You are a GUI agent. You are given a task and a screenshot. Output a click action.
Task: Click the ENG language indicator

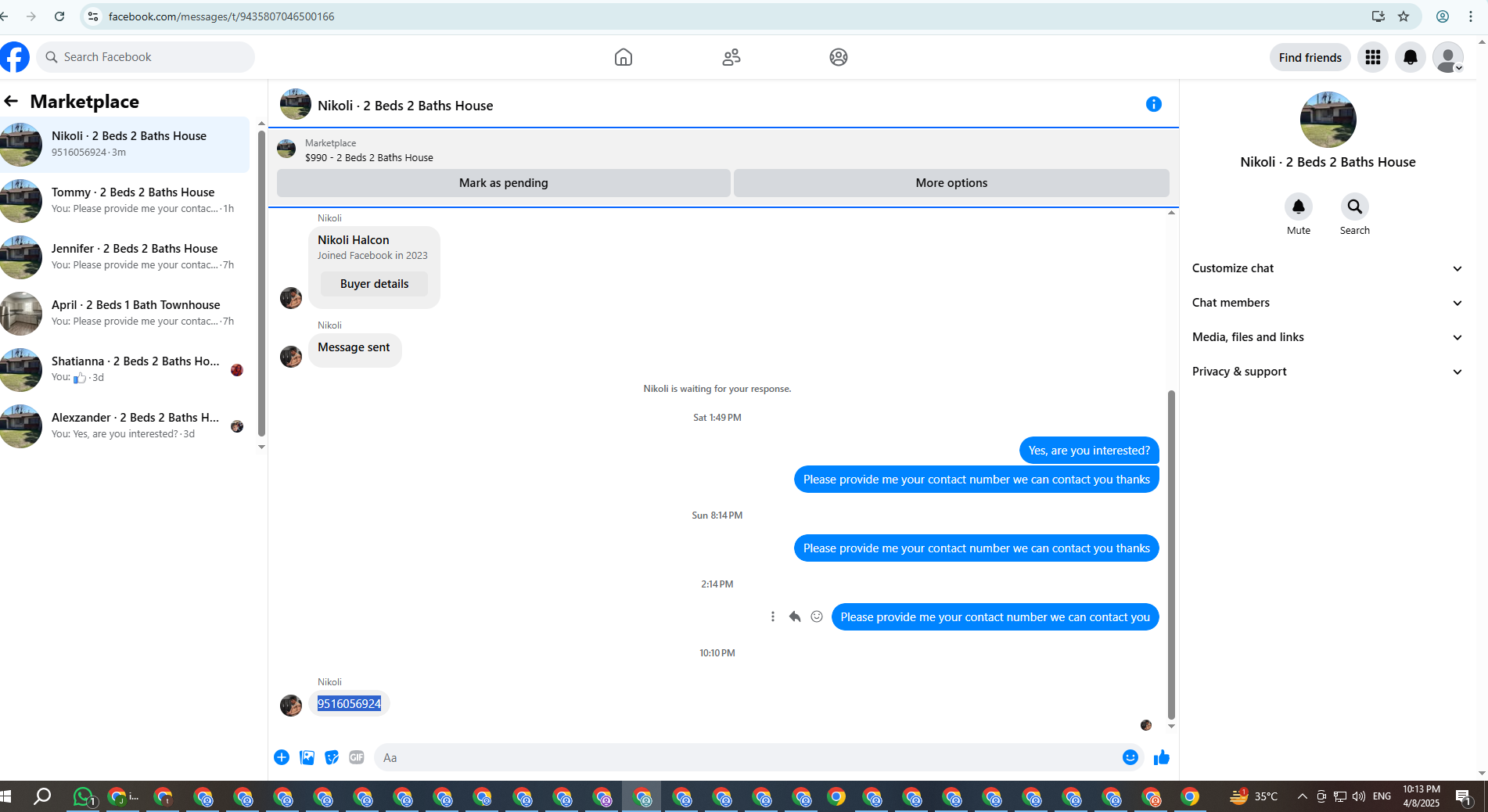[x=1382, y=796]
